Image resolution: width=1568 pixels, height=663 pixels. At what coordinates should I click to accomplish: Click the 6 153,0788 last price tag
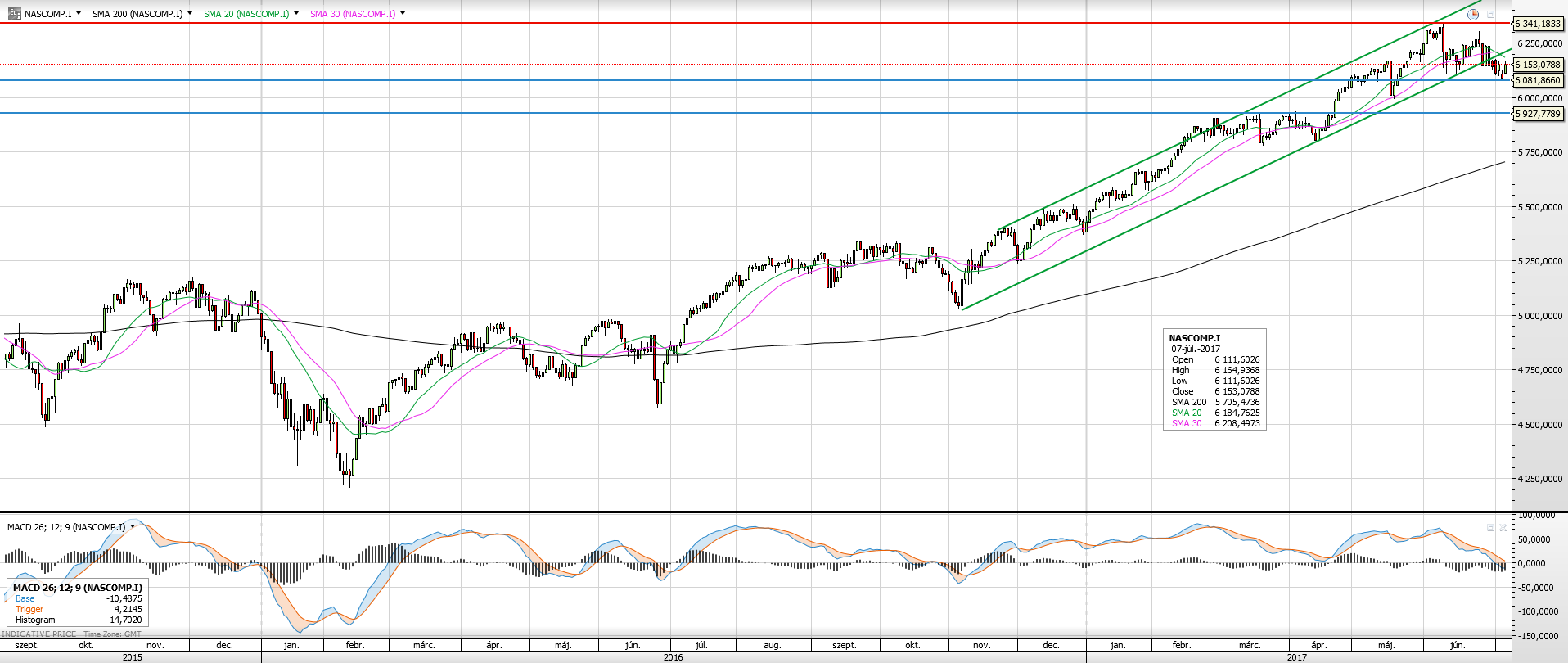(x=1538, y=65)
